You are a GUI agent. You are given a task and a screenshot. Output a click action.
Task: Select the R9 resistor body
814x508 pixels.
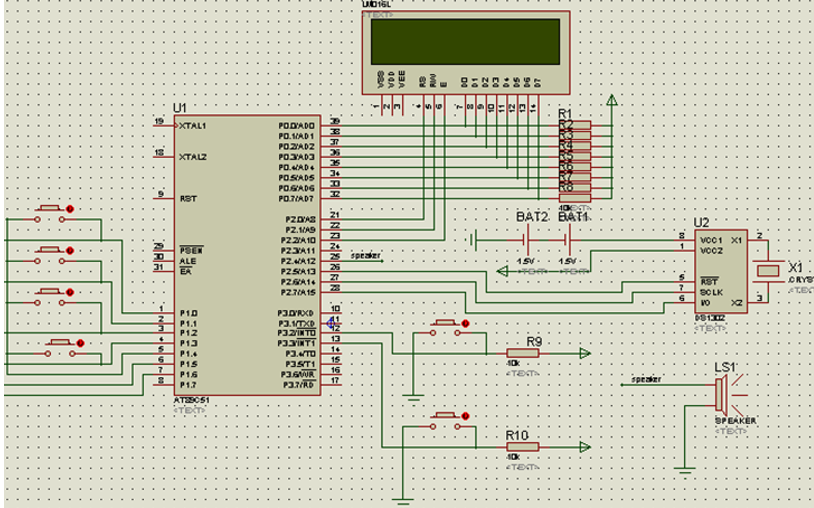click(x=523, y=353)
